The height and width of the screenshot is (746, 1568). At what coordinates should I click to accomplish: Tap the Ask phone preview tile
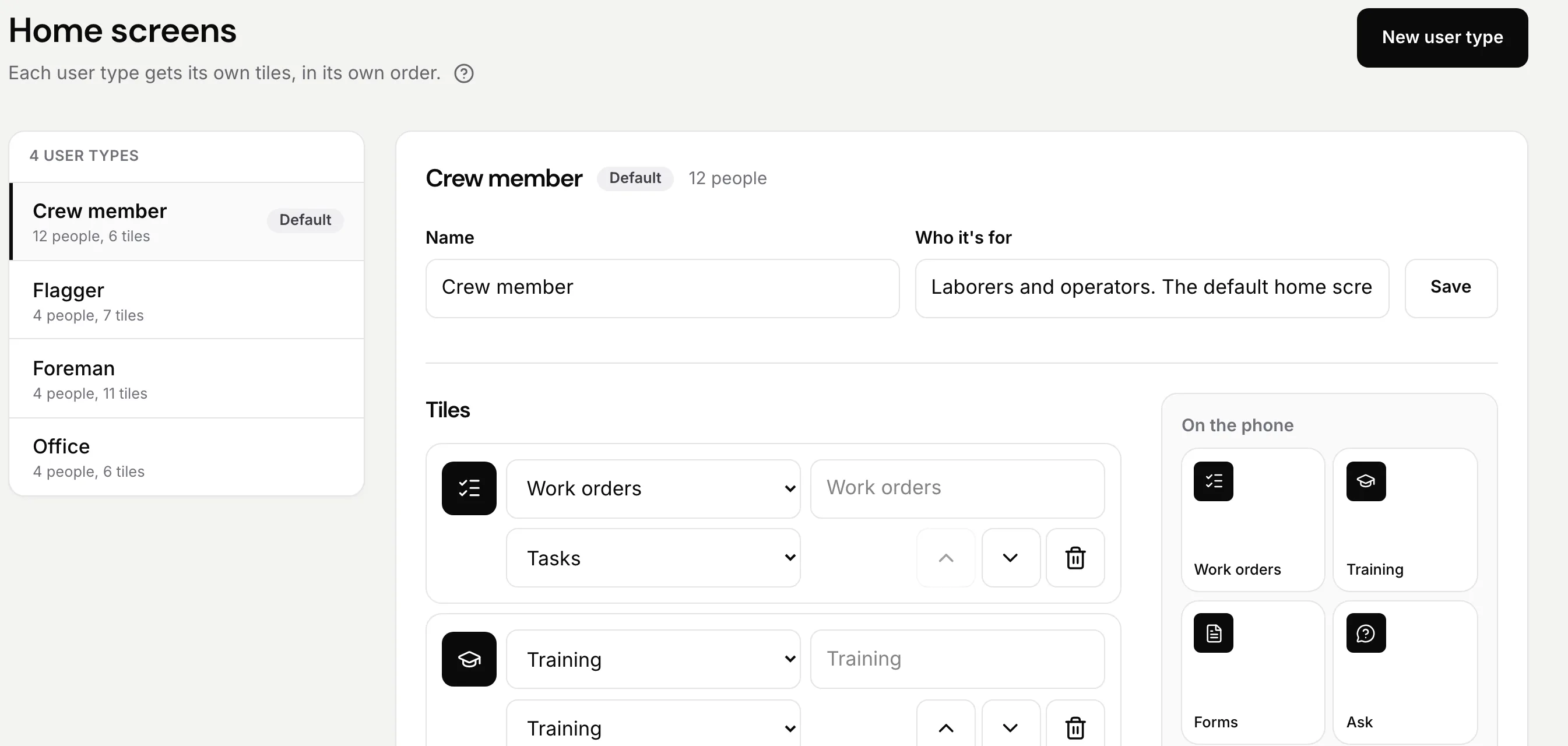pyautogui.click(x=1405, y=672)
